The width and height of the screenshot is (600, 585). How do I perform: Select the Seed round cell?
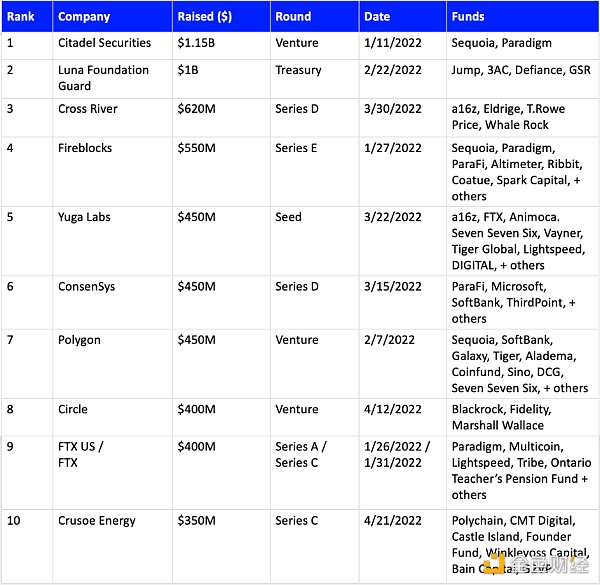point(288,217)
